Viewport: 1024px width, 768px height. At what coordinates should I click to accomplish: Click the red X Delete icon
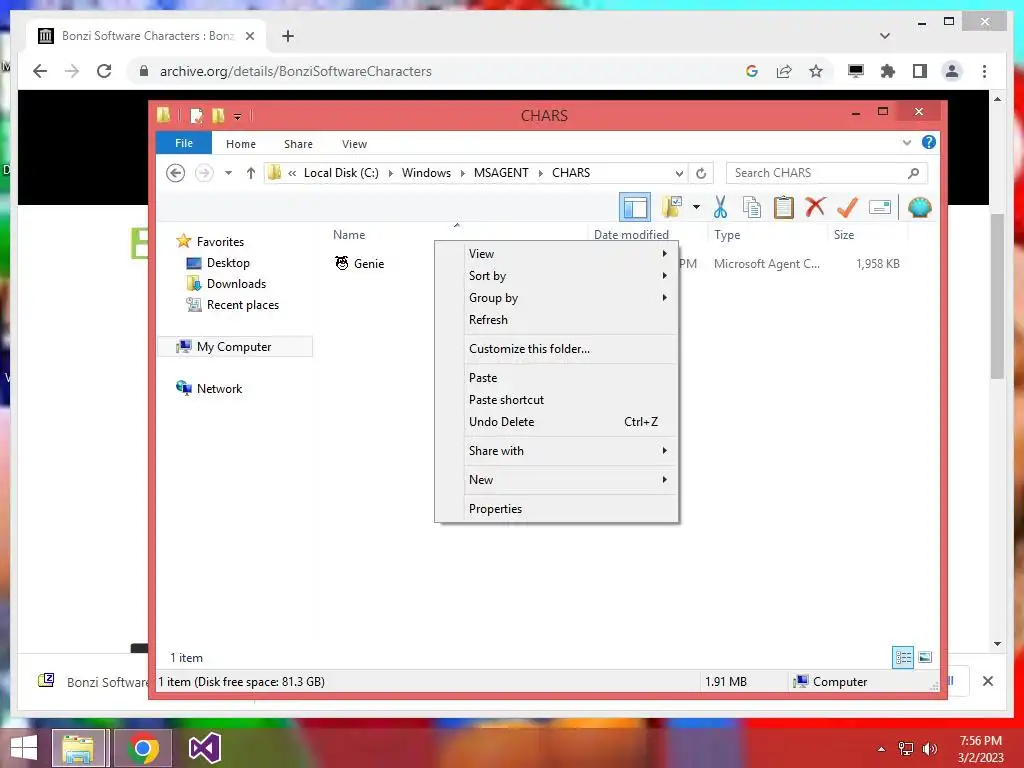[x=814, y=207]
